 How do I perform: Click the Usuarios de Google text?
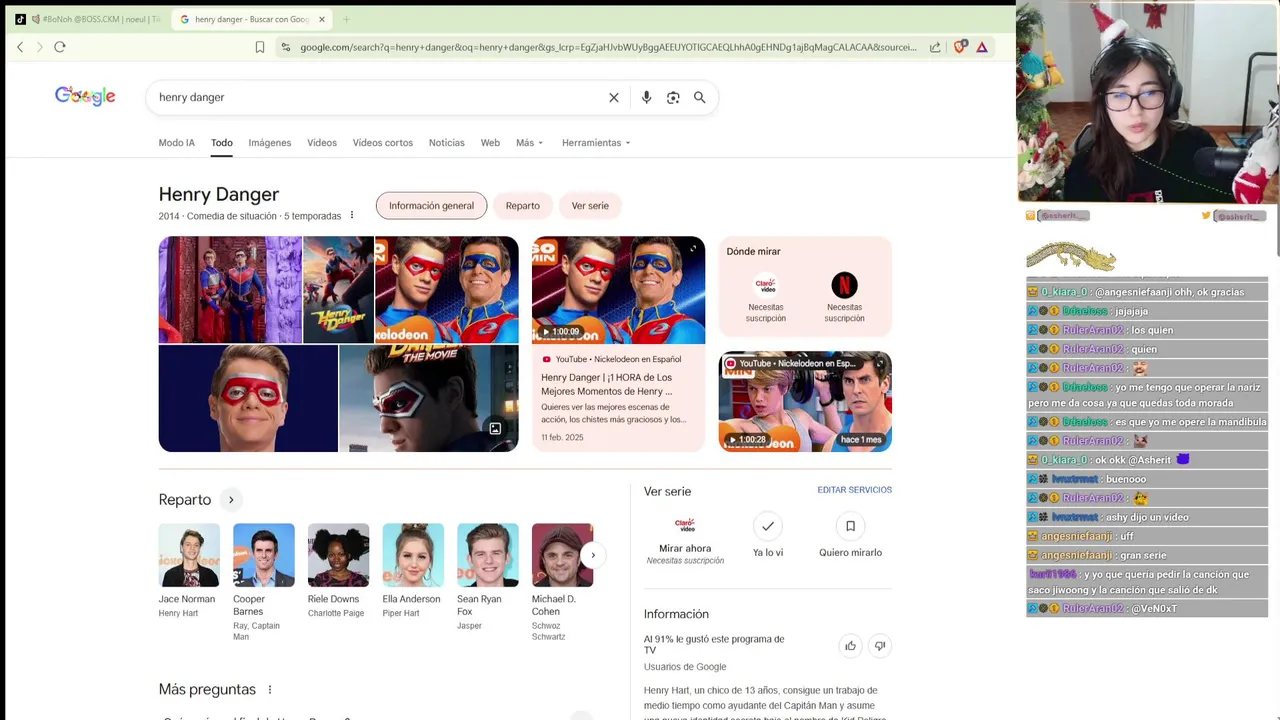685,667
